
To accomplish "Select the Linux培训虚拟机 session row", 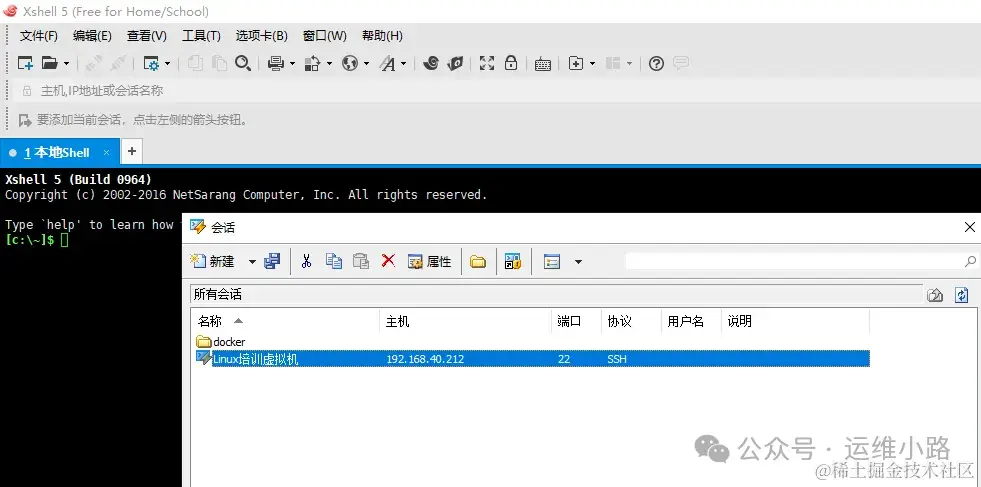I will [x=532, y=359].
